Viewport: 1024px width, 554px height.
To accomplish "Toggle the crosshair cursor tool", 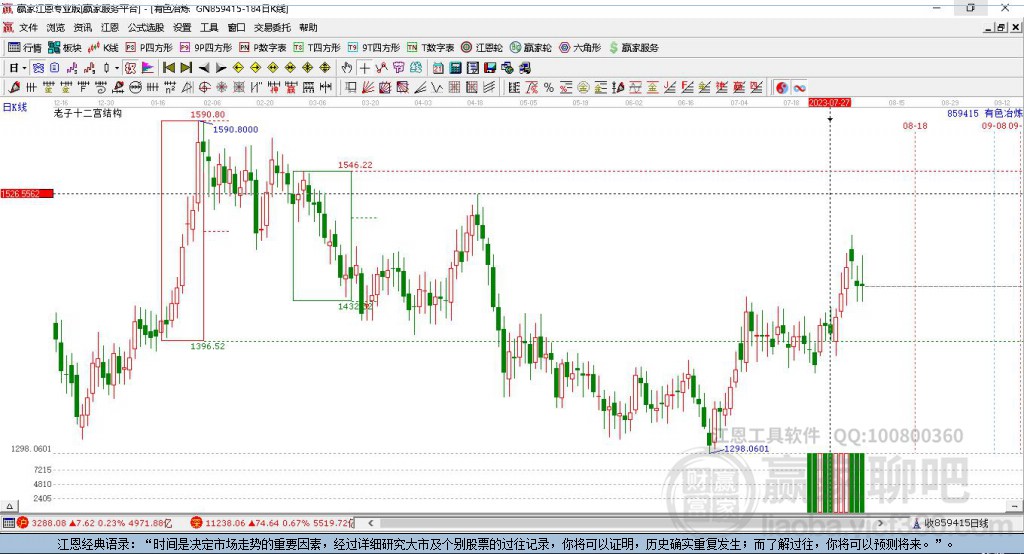I will tap(364, 68).
